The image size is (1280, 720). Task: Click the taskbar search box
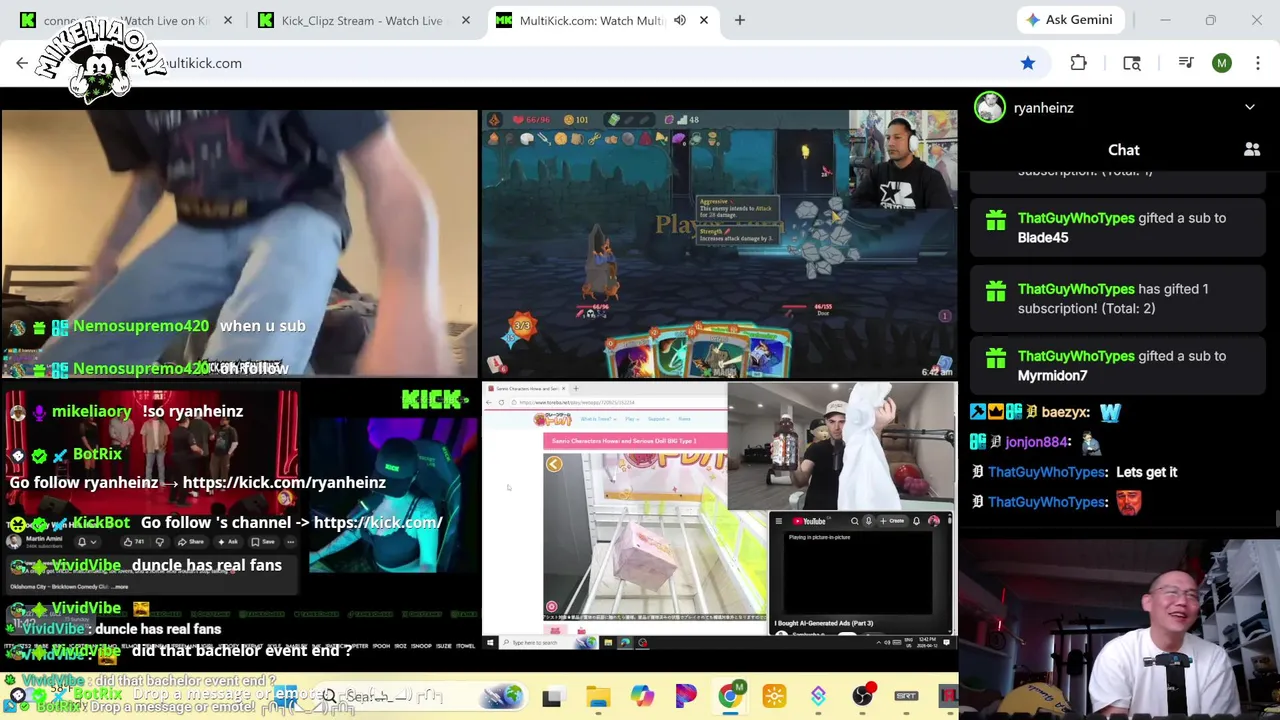420,696
